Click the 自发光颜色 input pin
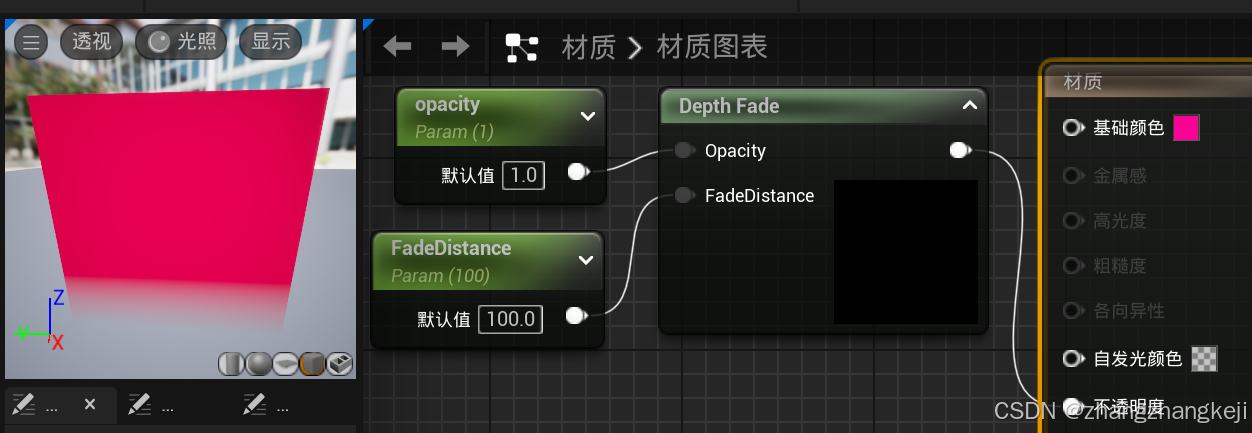Viewport: 1252px width, 433px height. (x=1074, y=358)
